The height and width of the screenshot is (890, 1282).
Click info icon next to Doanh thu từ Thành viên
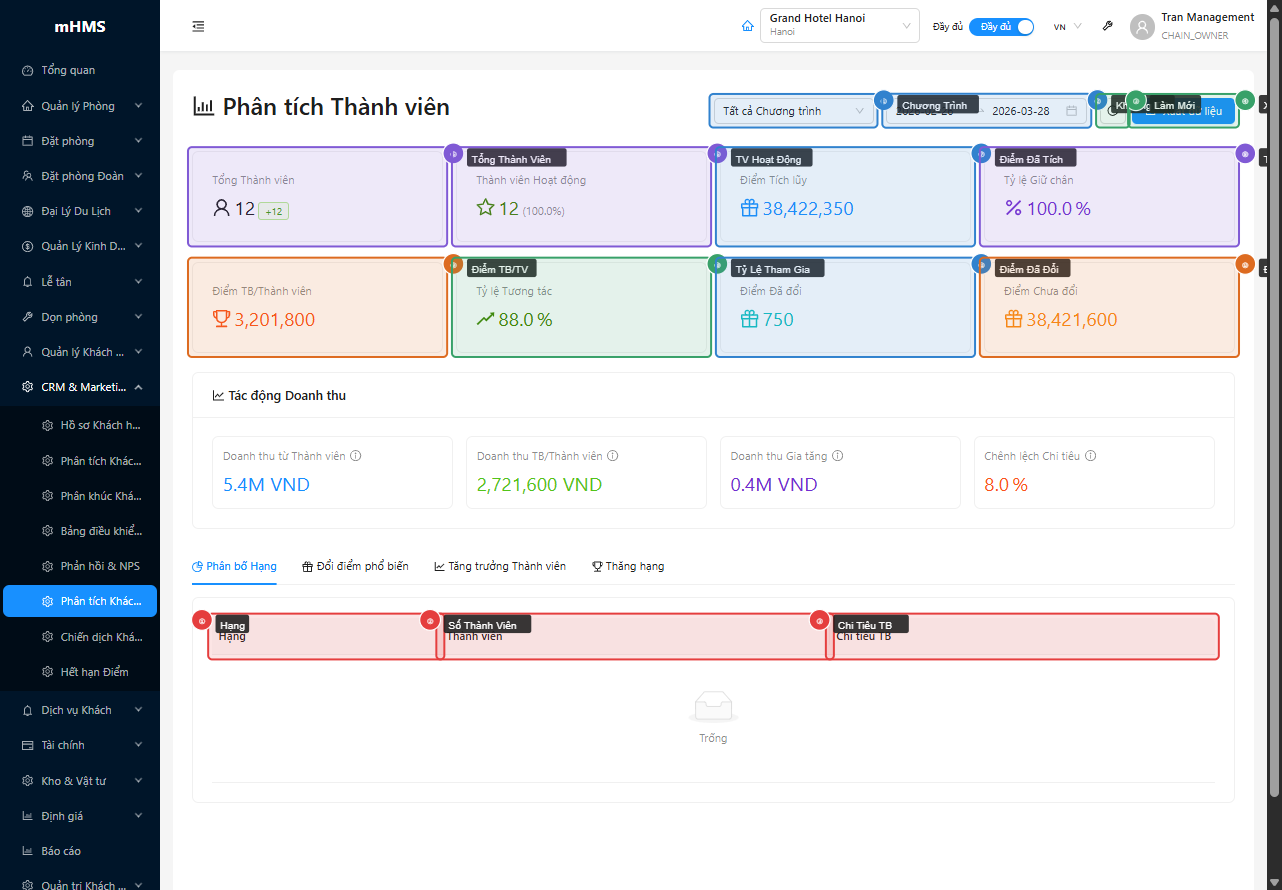(x=356, y=456)
